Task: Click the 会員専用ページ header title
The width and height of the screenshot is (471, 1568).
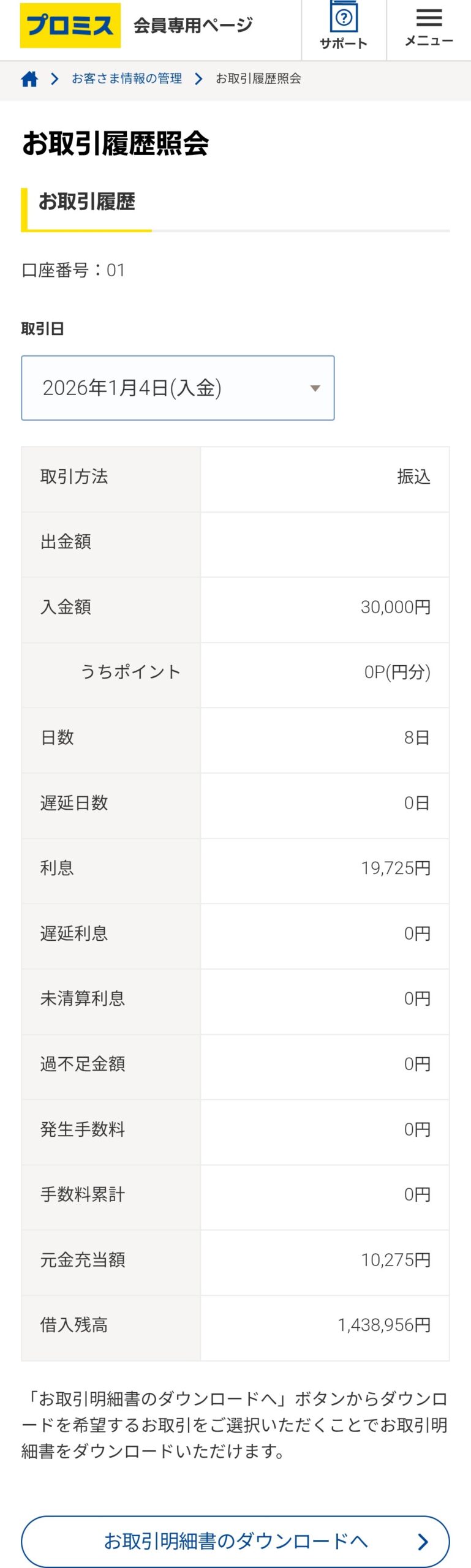Action: pyautogui.click(x=193, y=25)
